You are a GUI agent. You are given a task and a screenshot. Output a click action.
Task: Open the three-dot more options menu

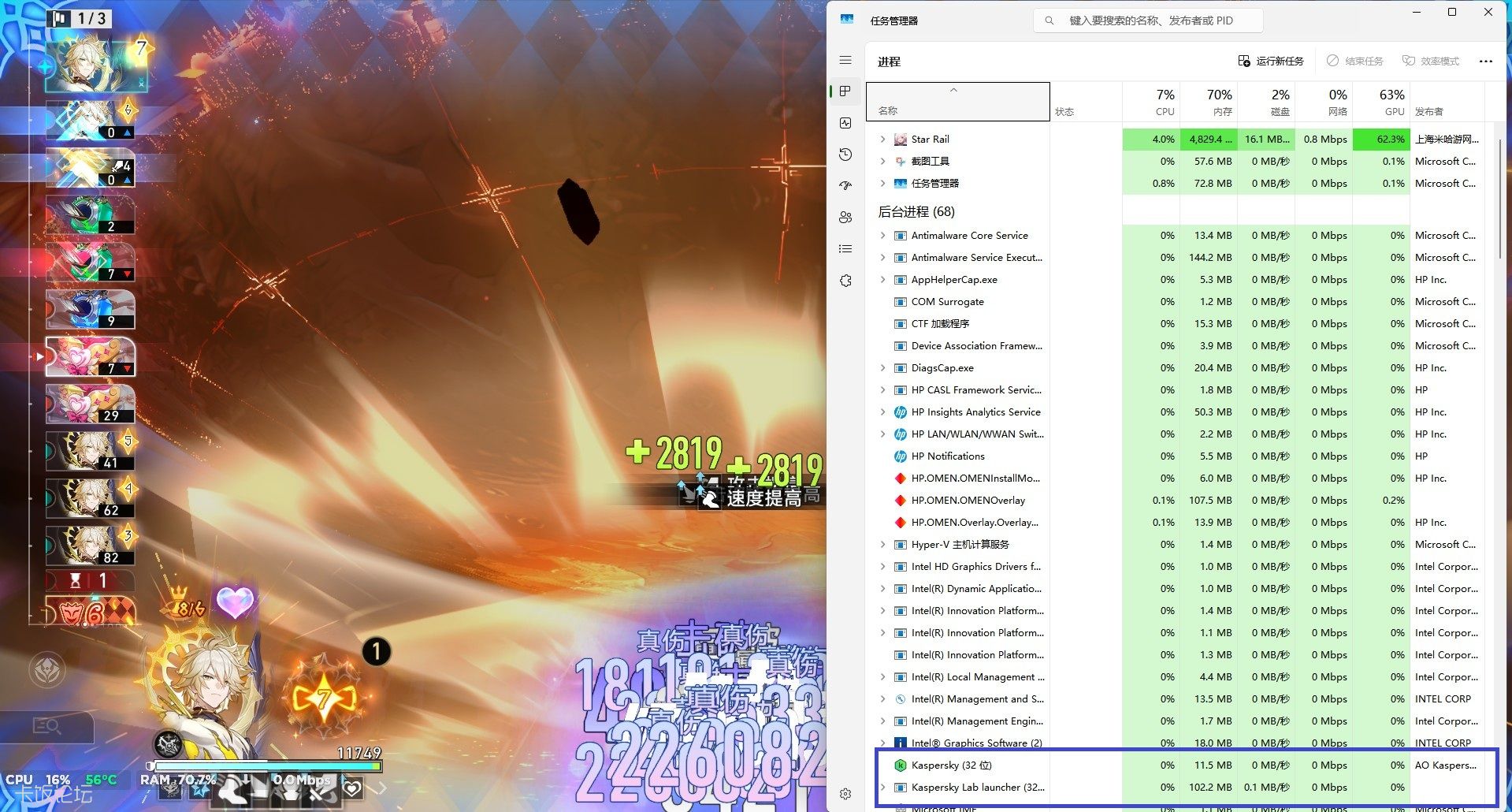click(1485, 61)
